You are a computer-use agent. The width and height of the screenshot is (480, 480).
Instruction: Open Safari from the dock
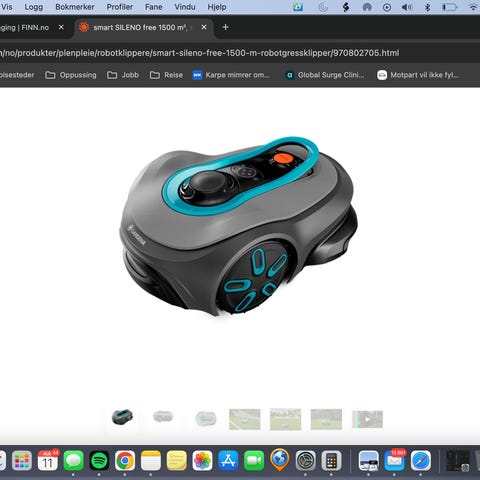421,461
